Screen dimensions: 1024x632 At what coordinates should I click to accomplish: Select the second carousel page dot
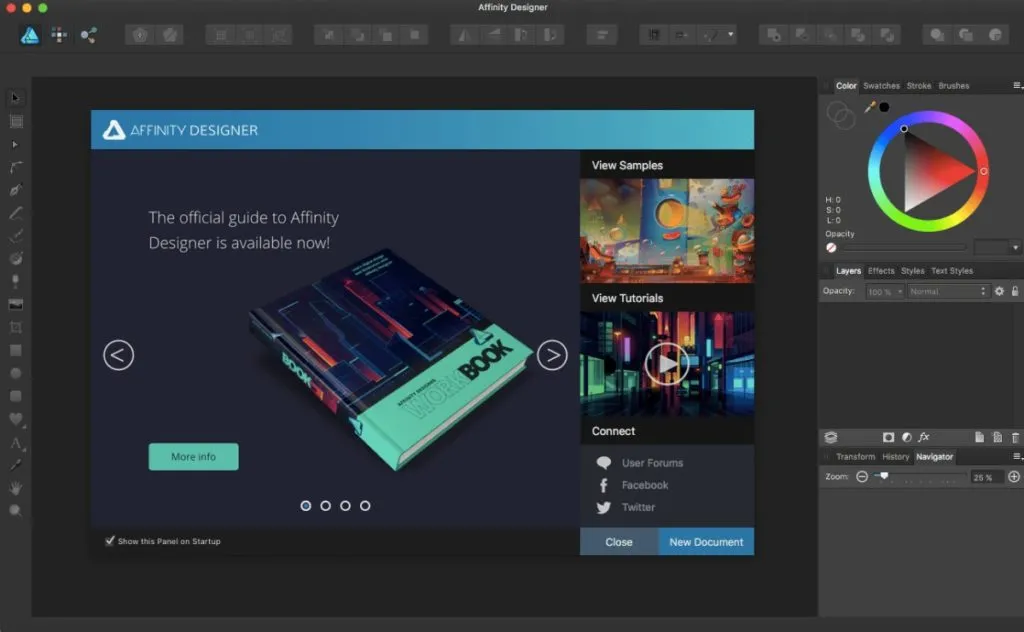pyautogui.click(x=325, y=505)
